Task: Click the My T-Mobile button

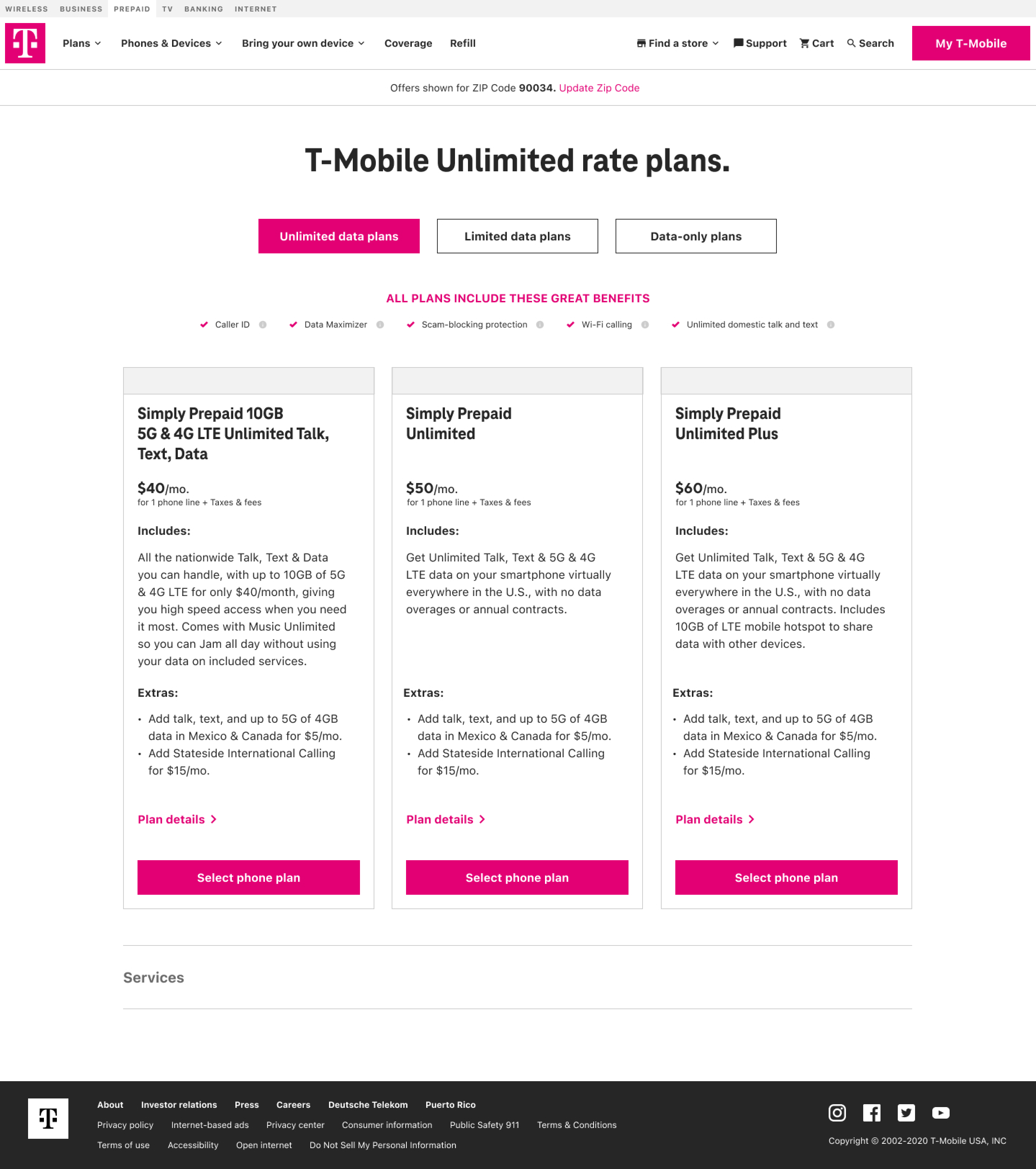Action: (971, 44)
